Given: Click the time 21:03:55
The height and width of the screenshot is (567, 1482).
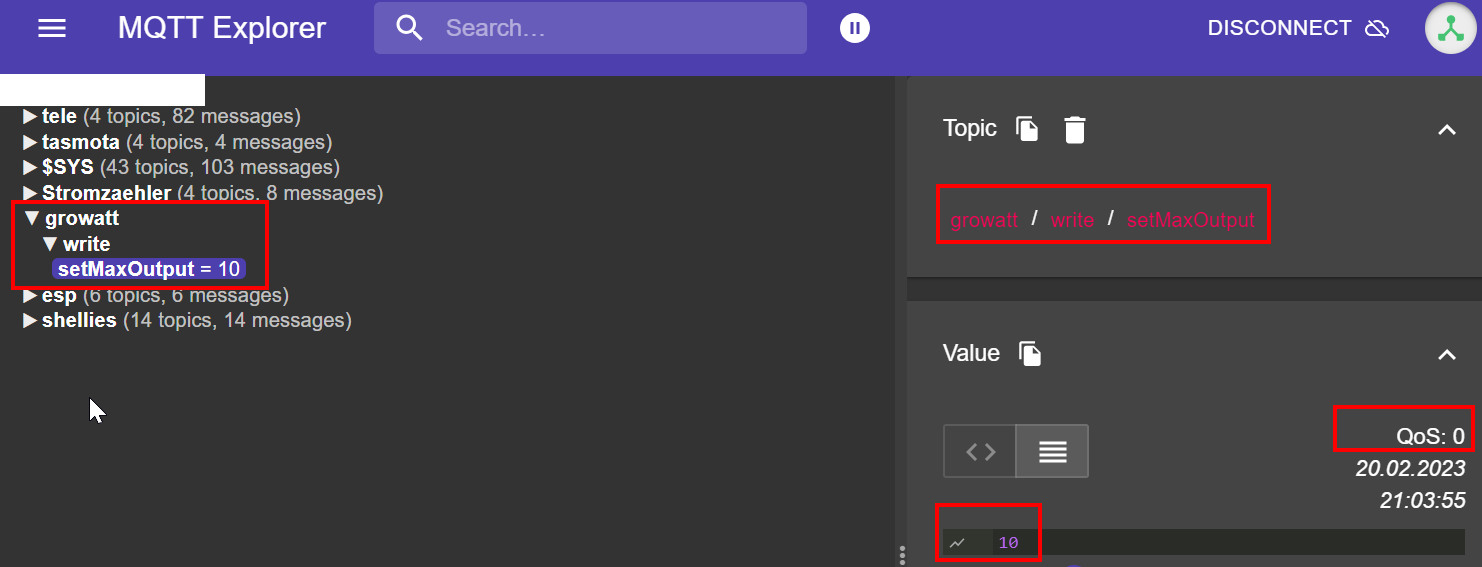Looking at the screenshot, I should tap(1423, 501).
